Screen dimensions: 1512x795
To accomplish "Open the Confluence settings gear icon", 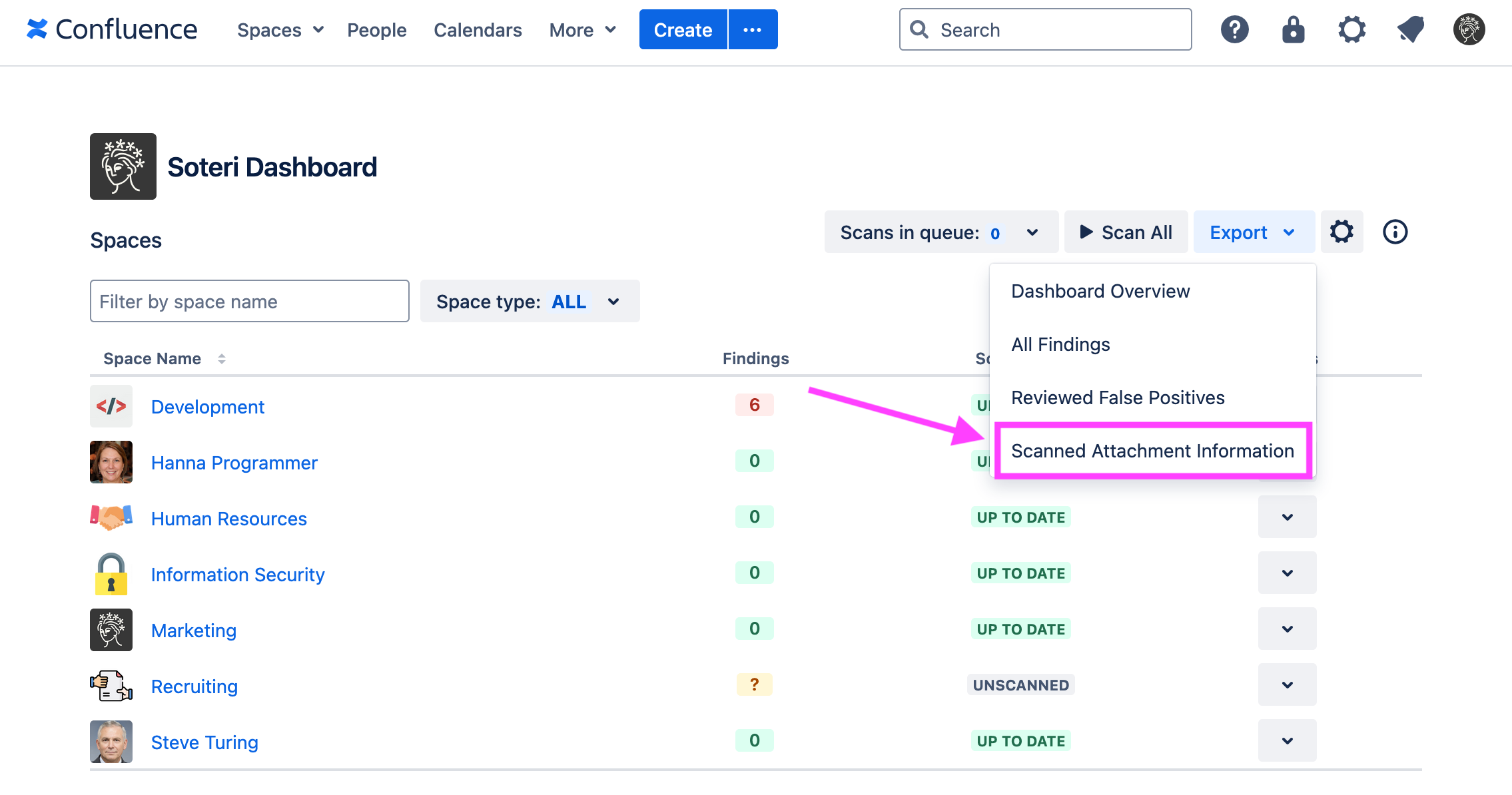I will pos(1351,29).
